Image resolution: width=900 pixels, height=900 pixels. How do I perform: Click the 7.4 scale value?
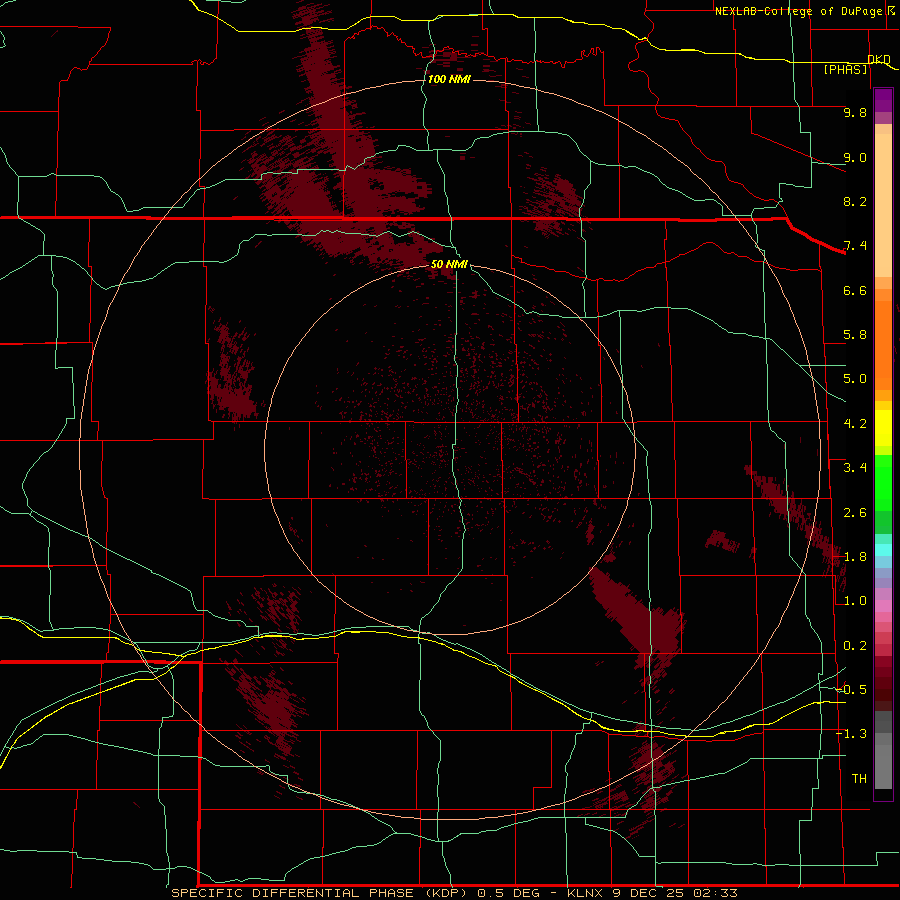click(855, 246)
